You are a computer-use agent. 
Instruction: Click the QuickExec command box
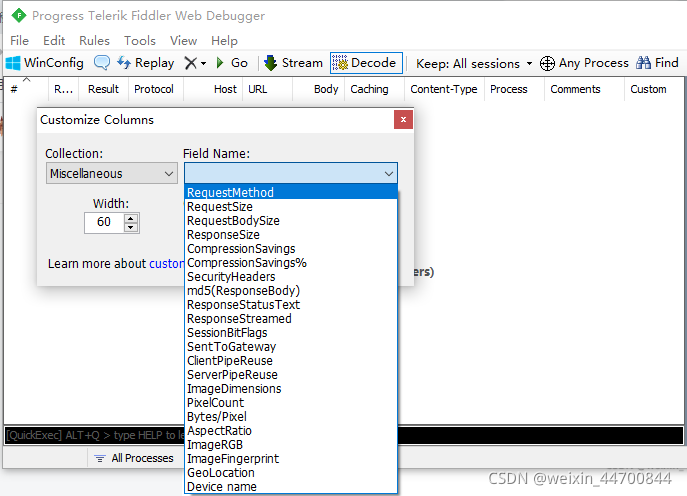344,436
